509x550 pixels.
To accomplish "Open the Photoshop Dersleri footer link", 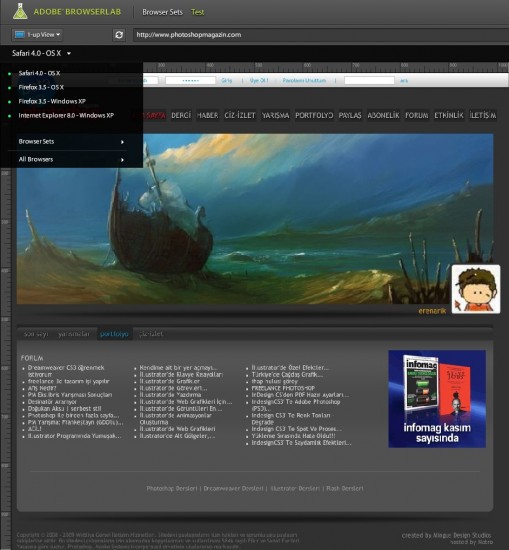I will [x=172, y=488].
